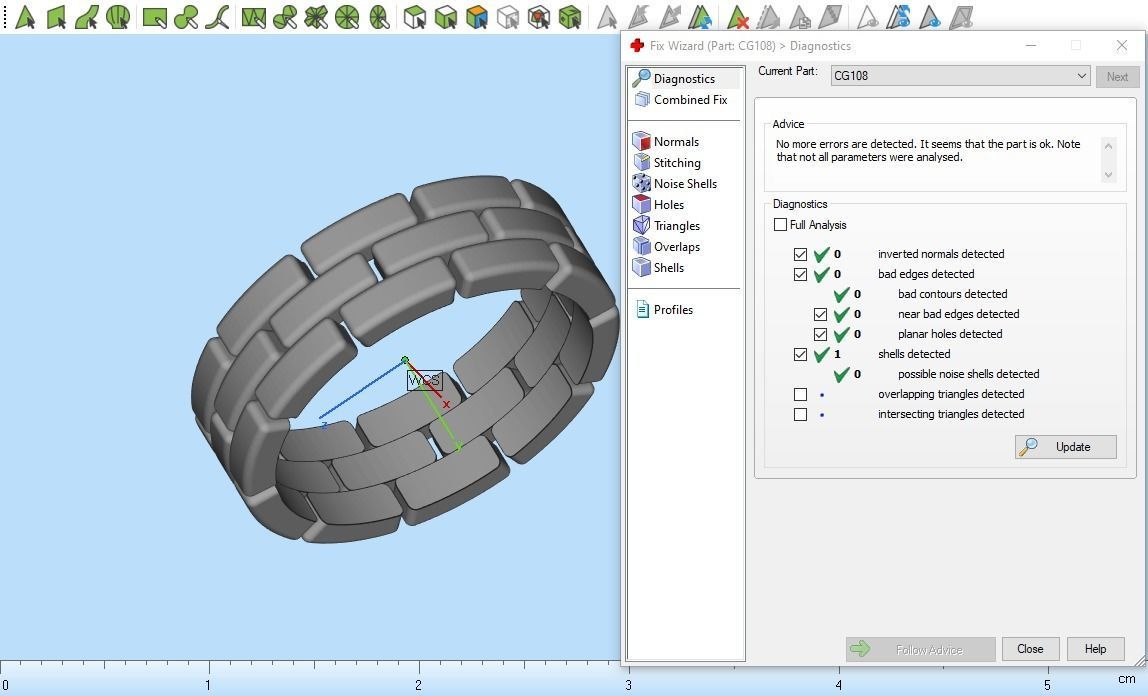The image size is (1148, 696).
Task: Uncheck near bad edges detected checkbox
Action: click(x=820, y=314)
